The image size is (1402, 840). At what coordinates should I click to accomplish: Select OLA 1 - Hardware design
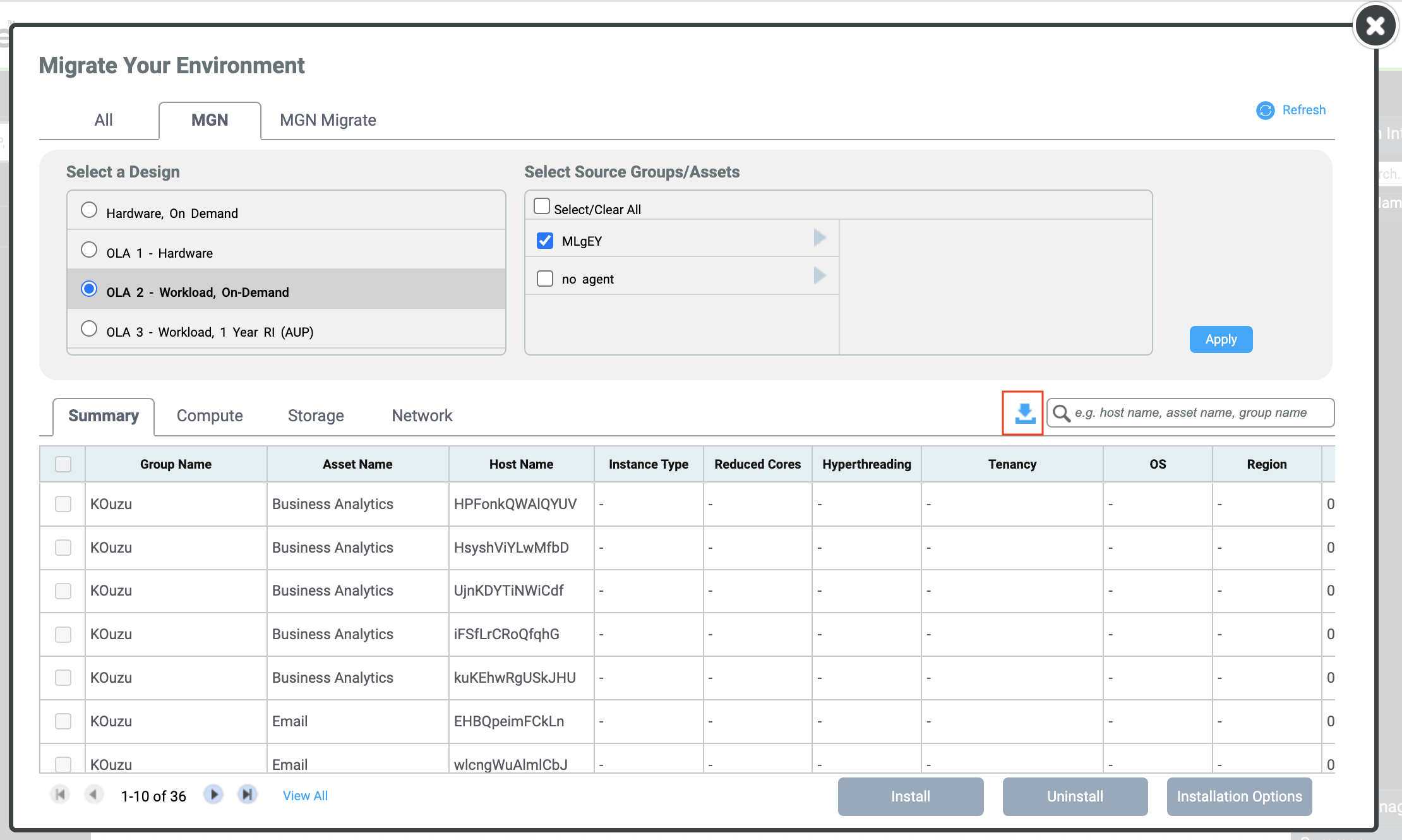point(89,249)
